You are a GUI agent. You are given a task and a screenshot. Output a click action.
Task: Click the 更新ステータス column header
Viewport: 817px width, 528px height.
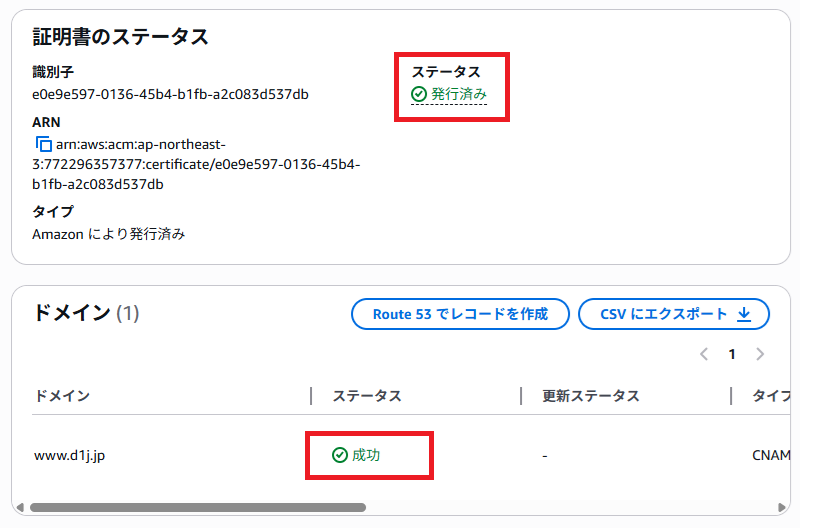click(x=590, y=396)
